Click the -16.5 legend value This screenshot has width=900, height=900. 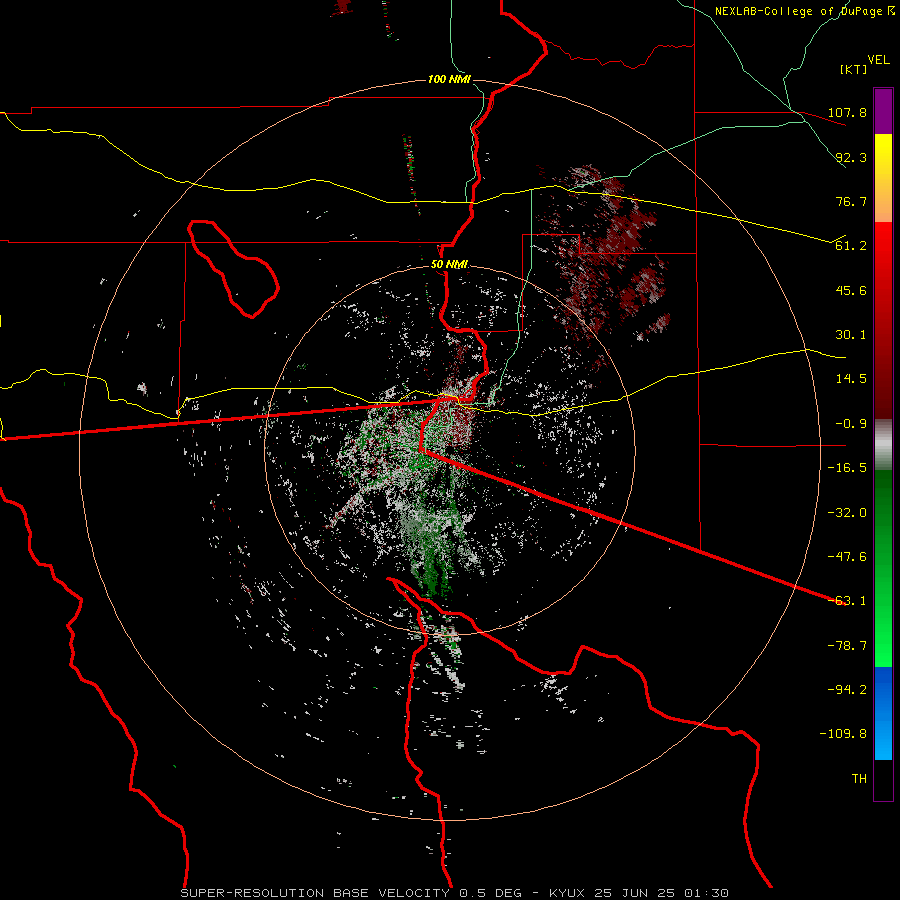[847, 468]
